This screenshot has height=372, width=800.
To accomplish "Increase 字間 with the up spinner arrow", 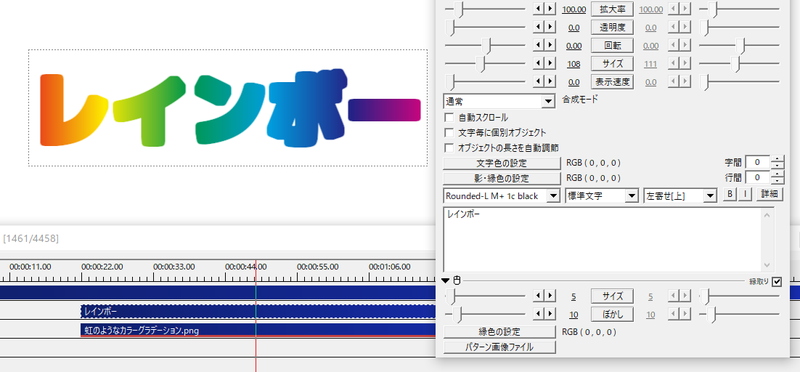I will 778,159.
